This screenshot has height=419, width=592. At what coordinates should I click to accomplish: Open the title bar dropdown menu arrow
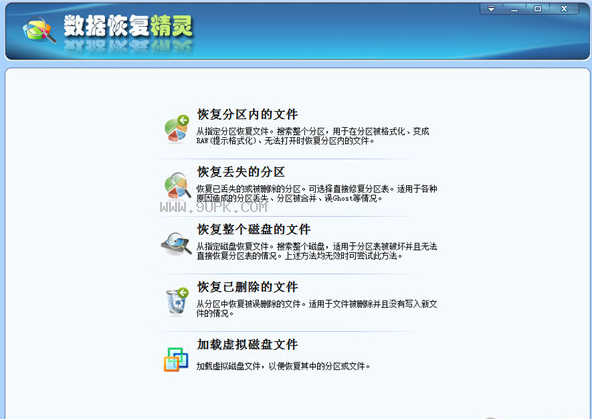[x=491, y=9]
